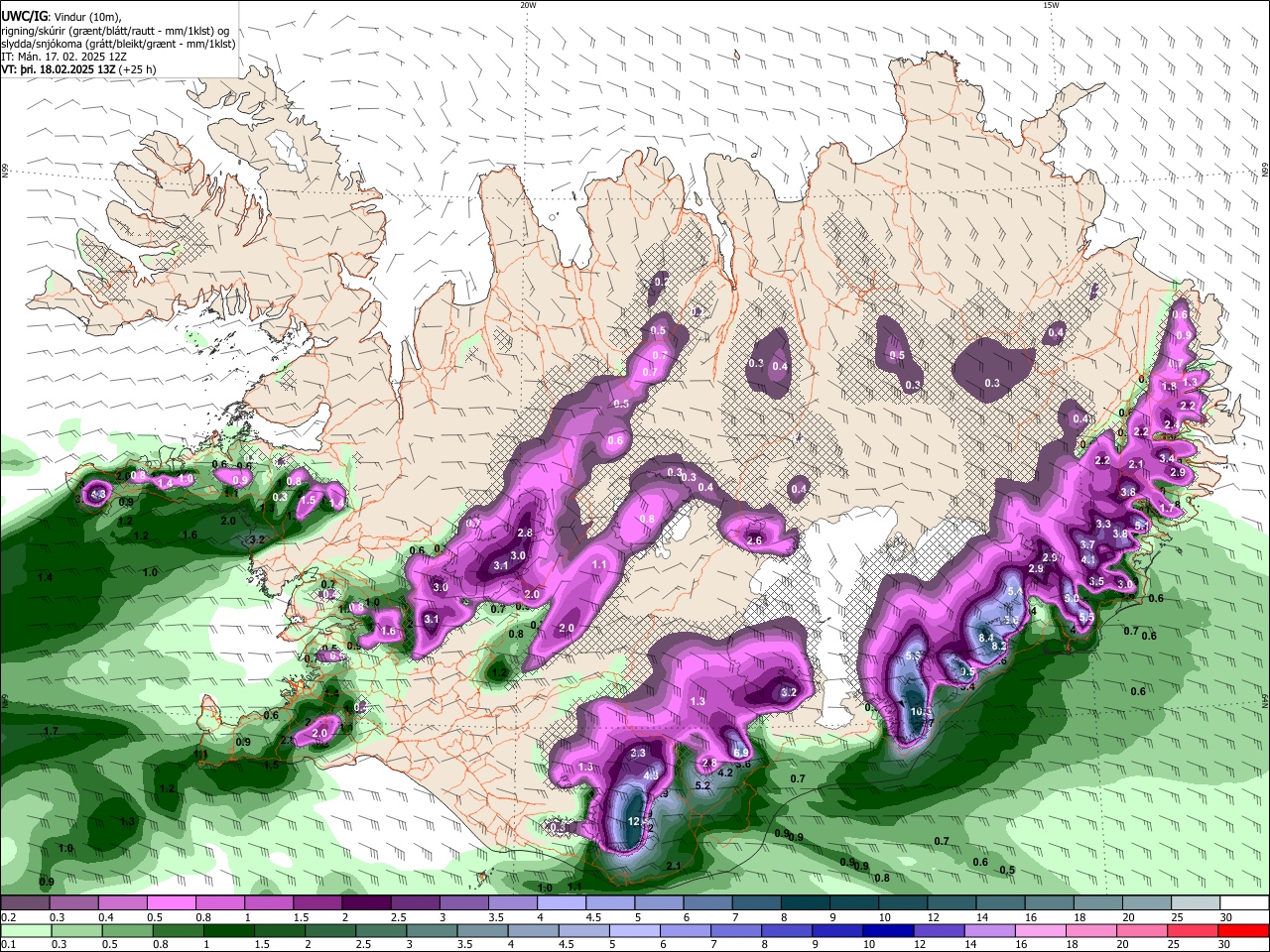Click the '2.4' value in the east fjords
The height and width of the screenshot is (952, 1270).
(1171, 424)
